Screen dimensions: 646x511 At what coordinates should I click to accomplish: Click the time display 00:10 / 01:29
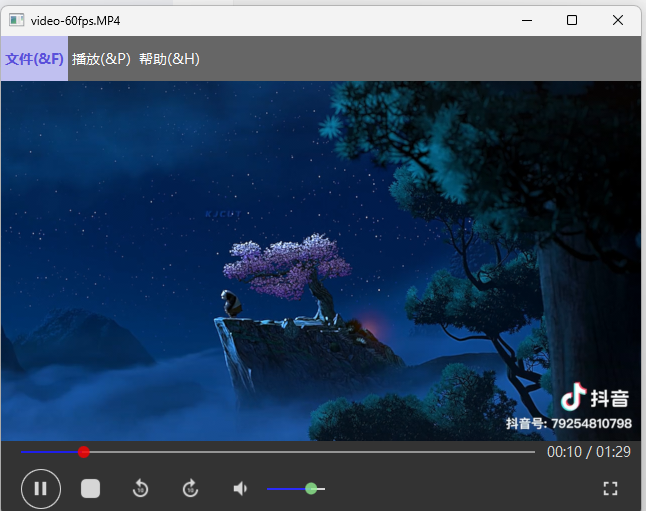click(589, 452)
